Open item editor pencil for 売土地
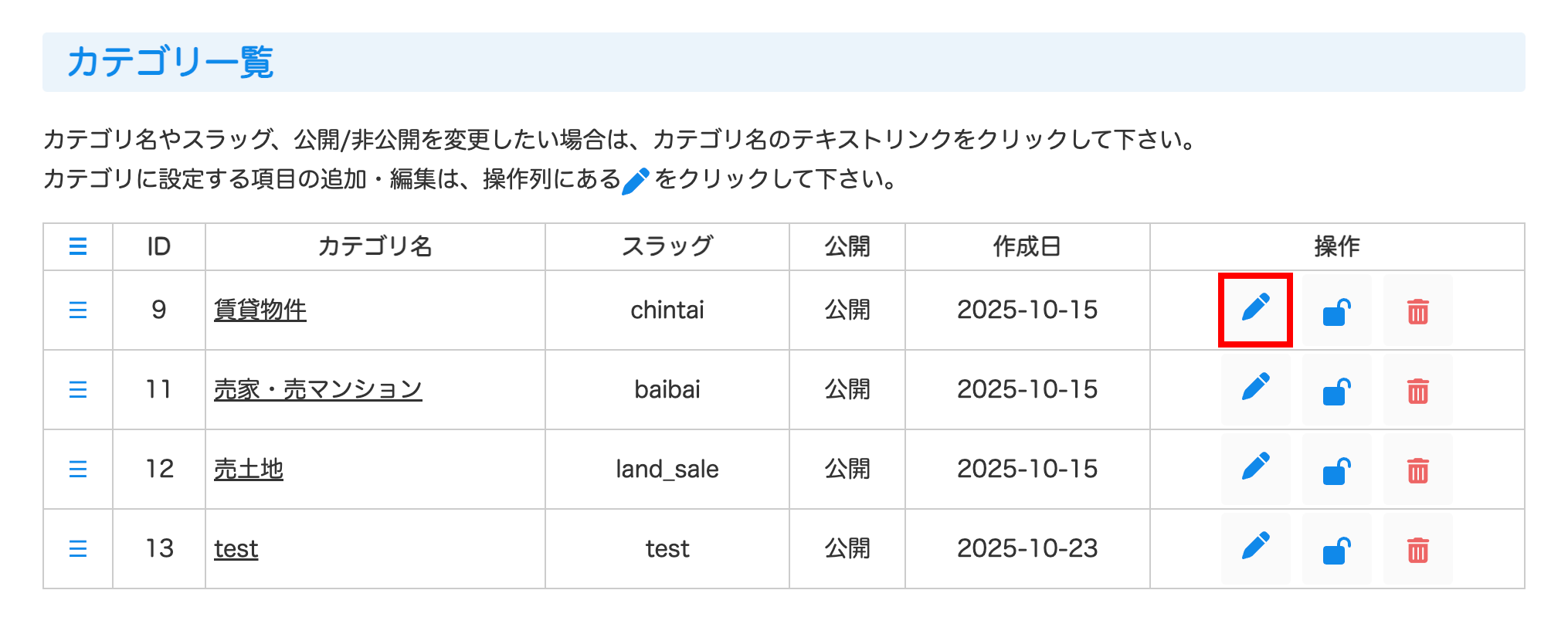The width and height of the screenshot is (1568, 641). tap(1255, 469)
